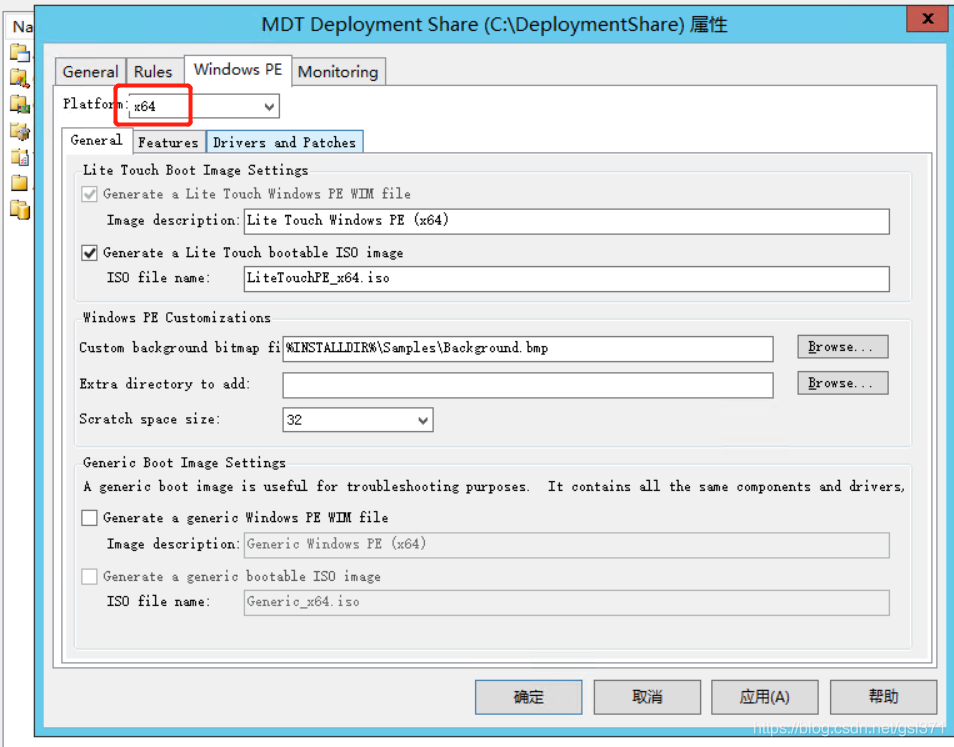Screen dimensions: 954x747
Task: Click the 应用(A) Apply button
Action: click(x=765, y=697)
